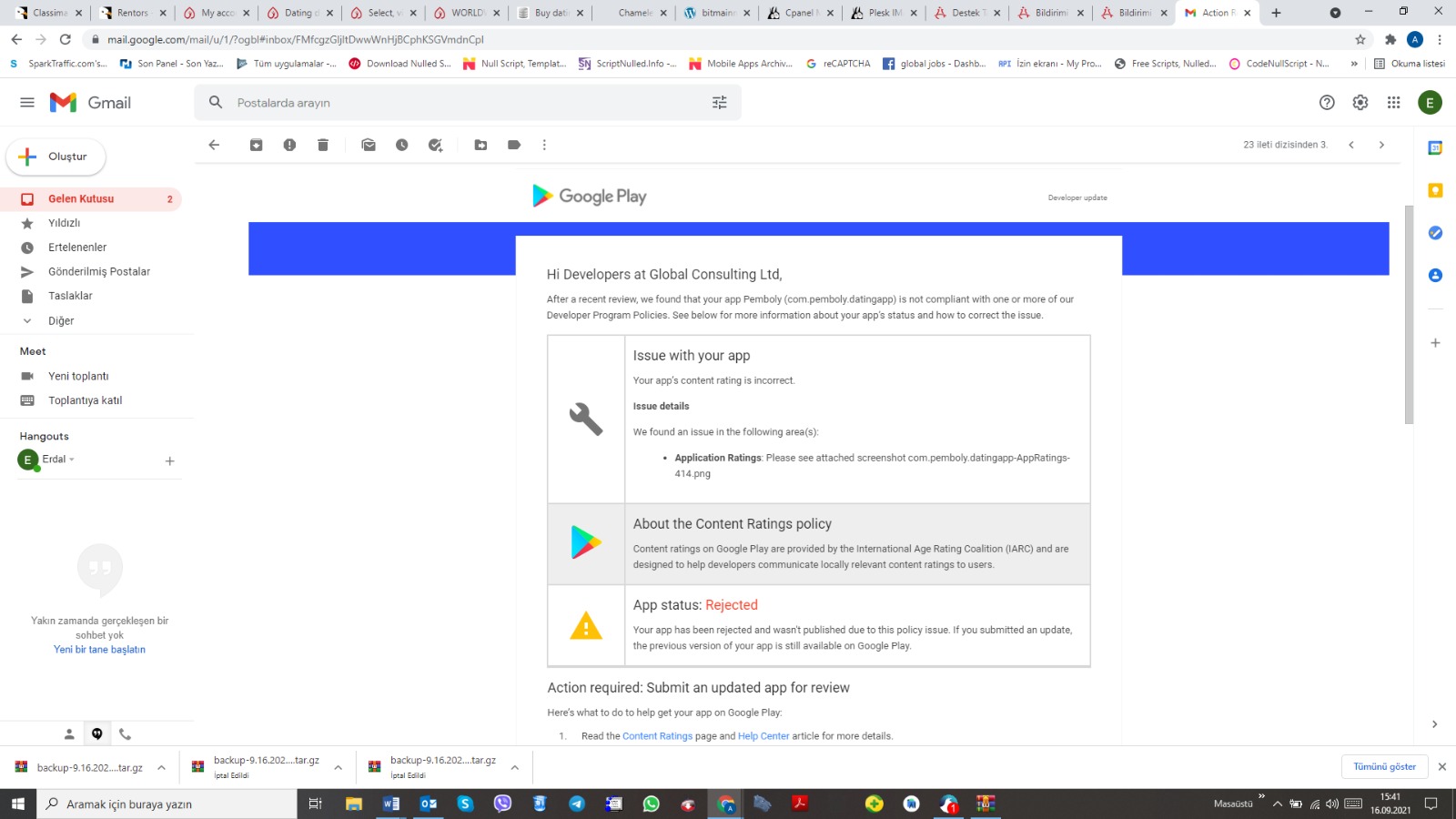Open the Google apps grid
This screenshot has height=819, width=1456.
(x=1393, y=103)
